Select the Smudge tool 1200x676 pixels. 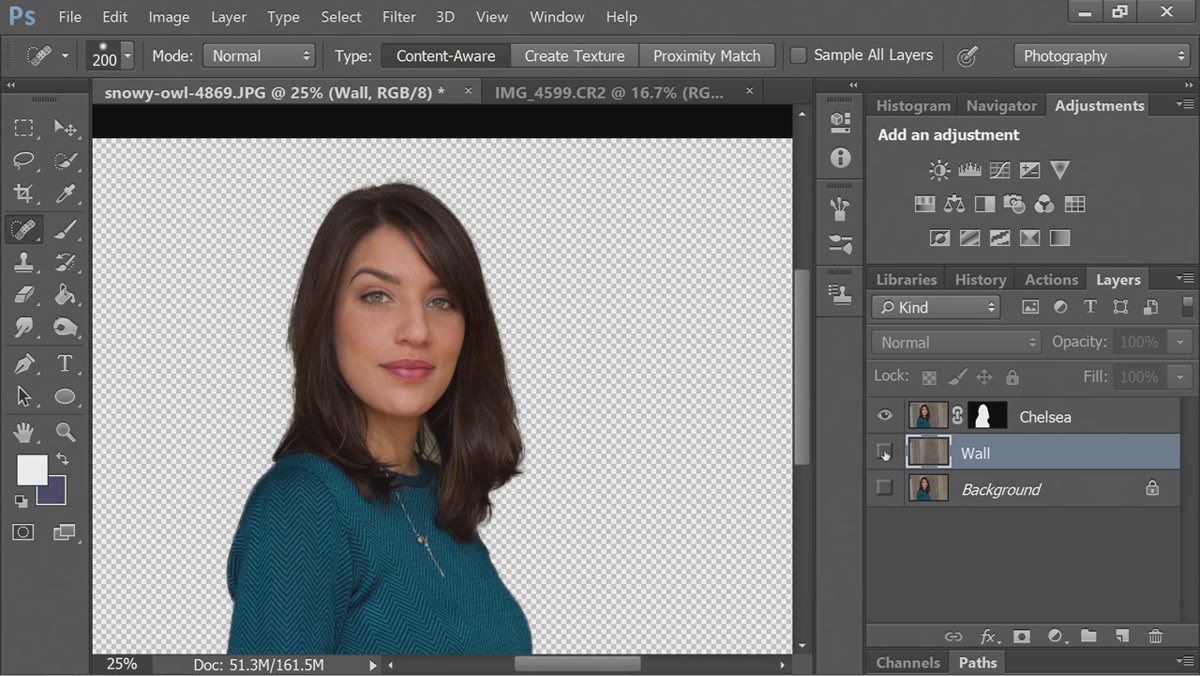[24, 328]
